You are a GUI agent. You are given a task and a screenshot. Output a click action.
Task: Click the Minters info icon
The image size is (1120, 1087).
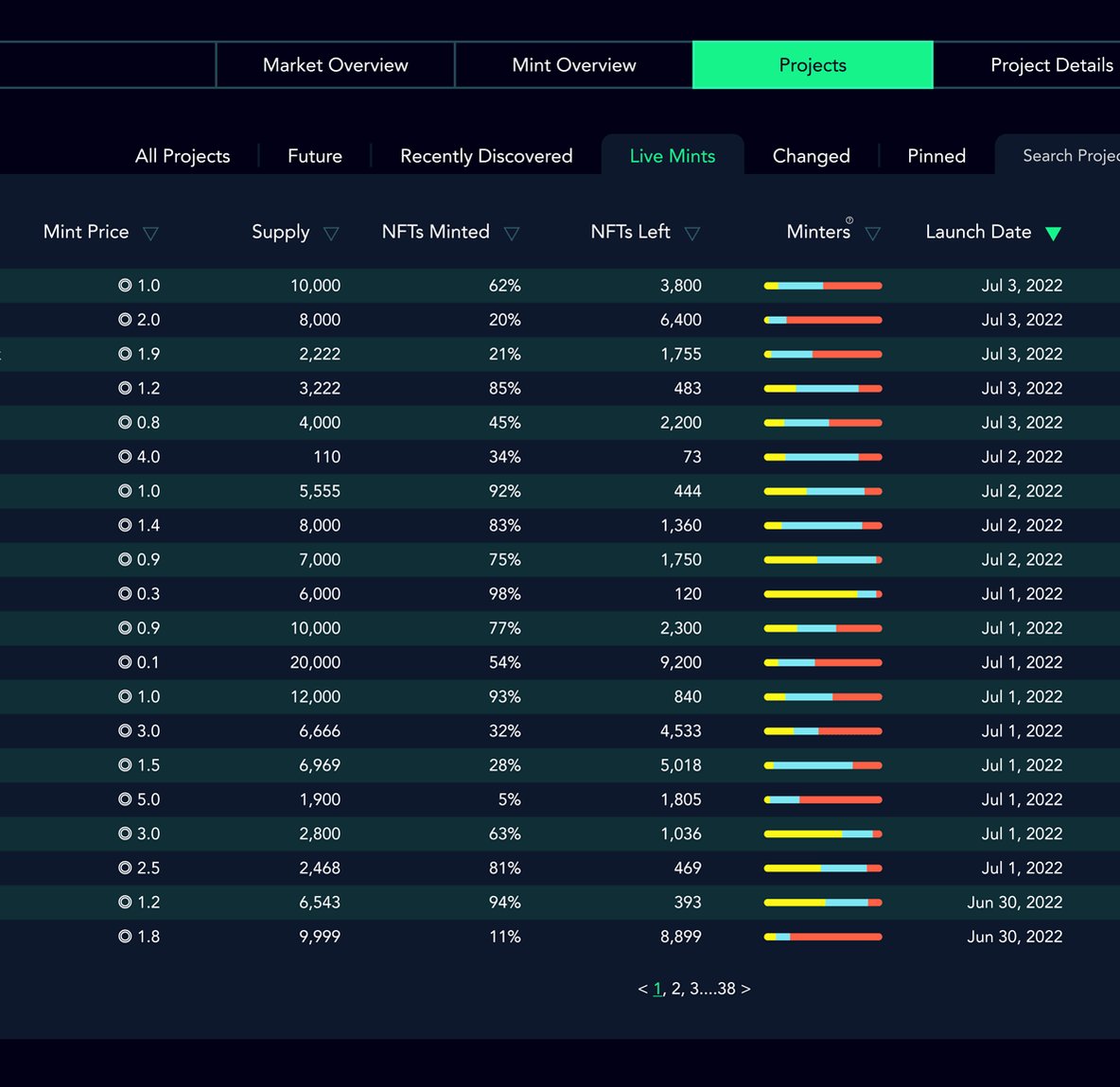[849, 220]
